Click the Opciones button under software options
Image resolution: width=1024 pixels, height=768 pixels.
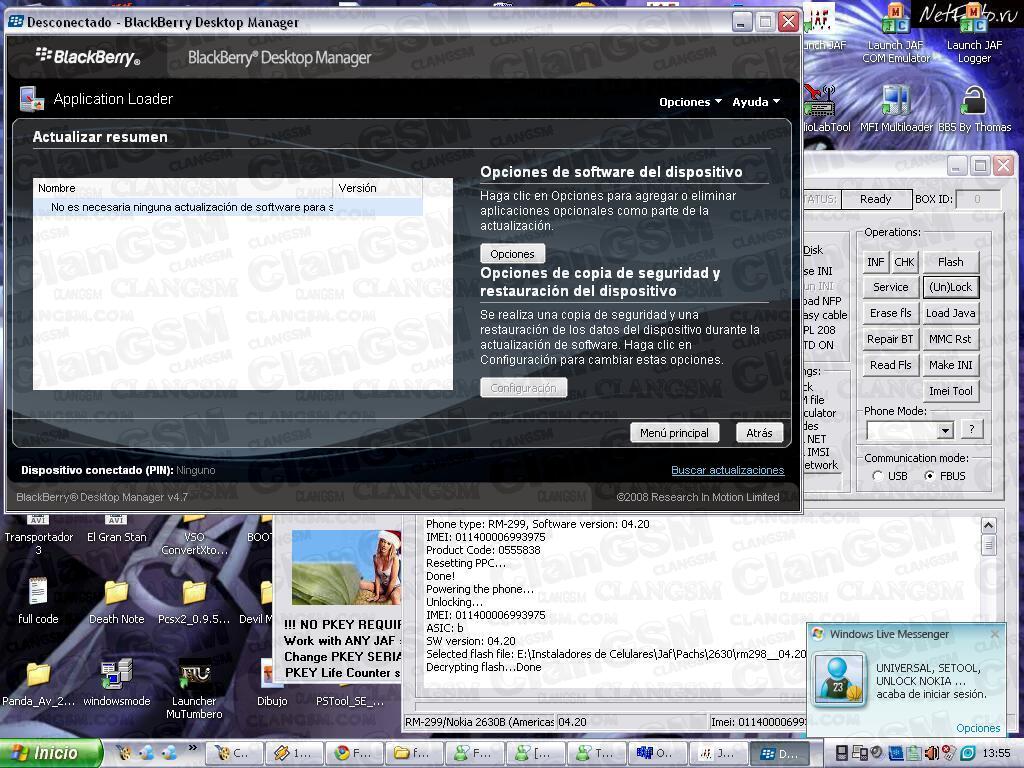pos(512,253)
